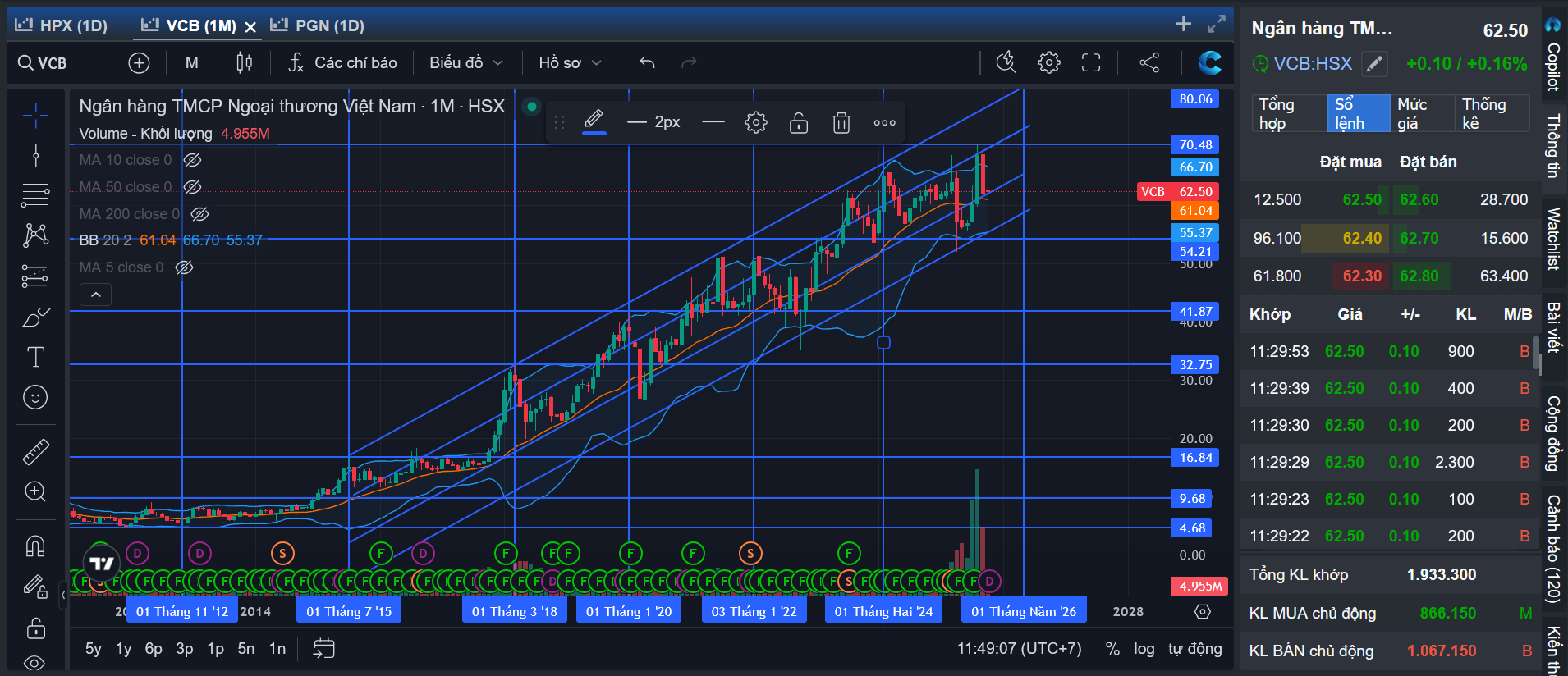Open chart settings gear in top toolbar
The height and width of the screenshot is (676, 1568).
click(x=1049, y=62)
